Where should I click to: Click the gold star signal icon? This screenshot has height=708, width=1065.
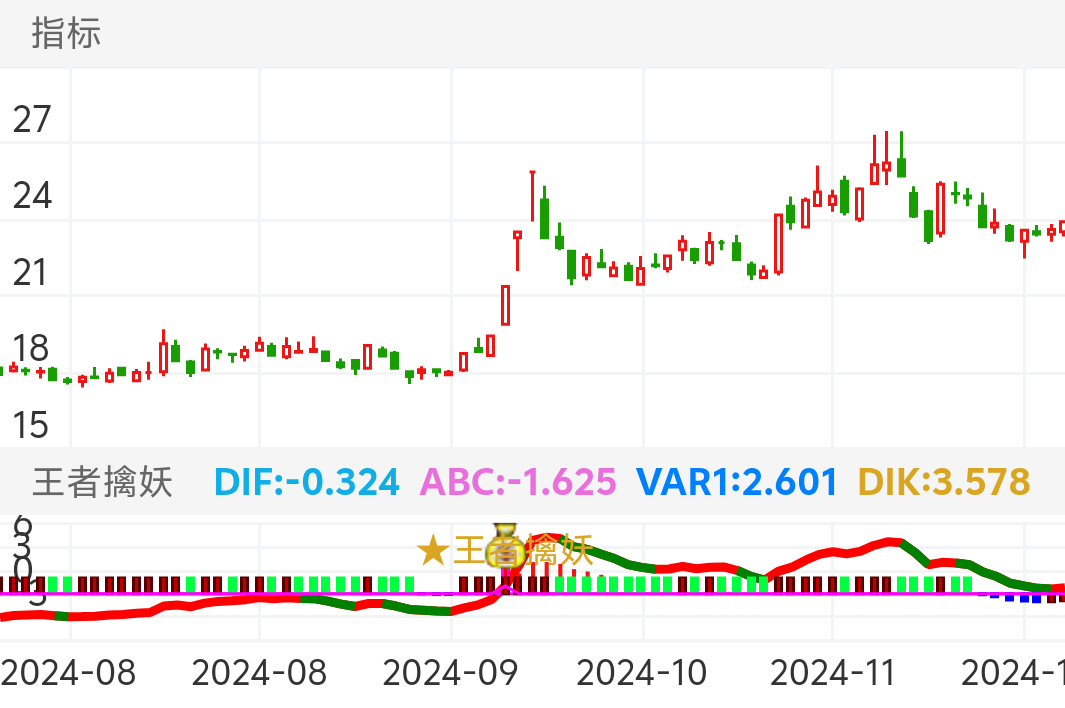click(x=433, y=550)
